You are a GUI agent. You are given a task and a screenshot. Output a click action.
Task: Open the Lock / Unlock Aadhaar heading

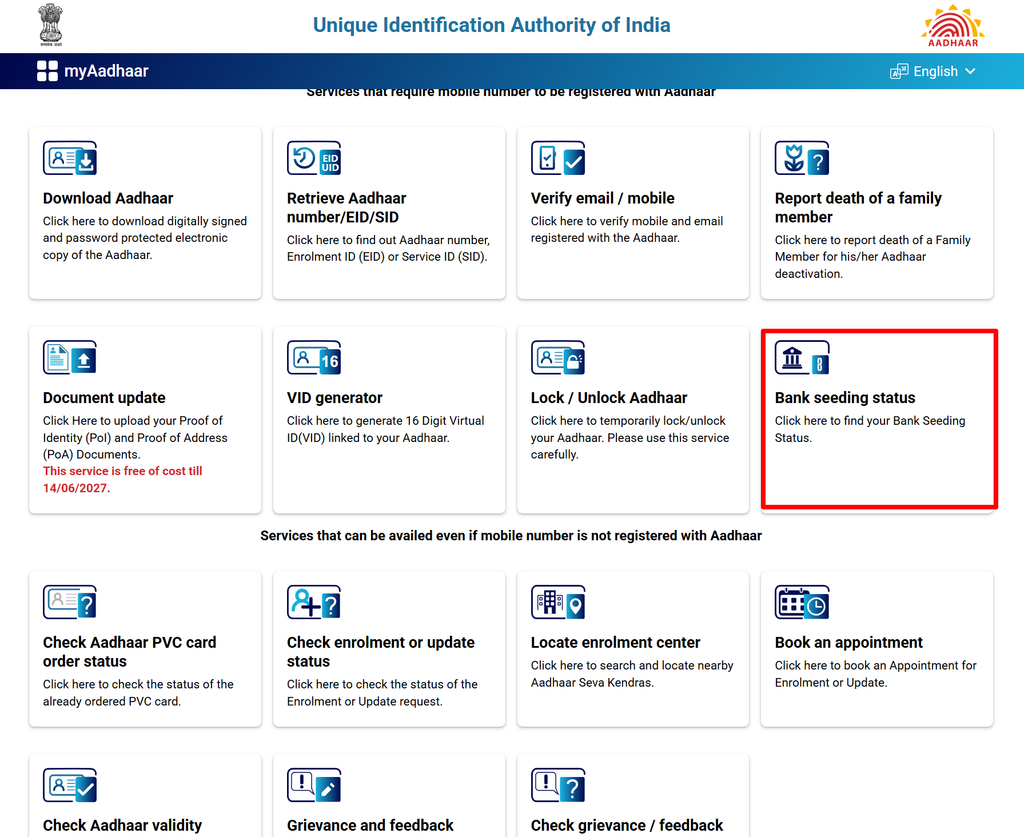click(609, 398)
